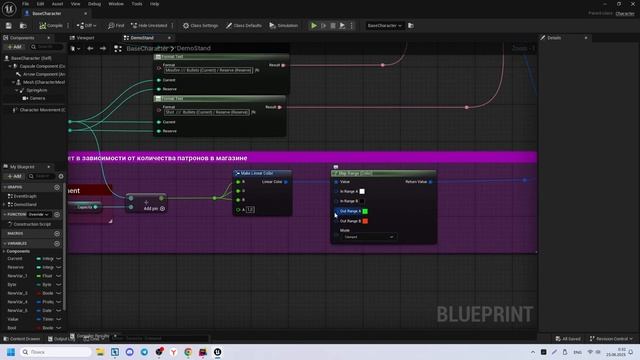Image resolution: width=640 pixels, height=360 pixels.
Task: Click the Compile button icon
Action: [42, 26]
